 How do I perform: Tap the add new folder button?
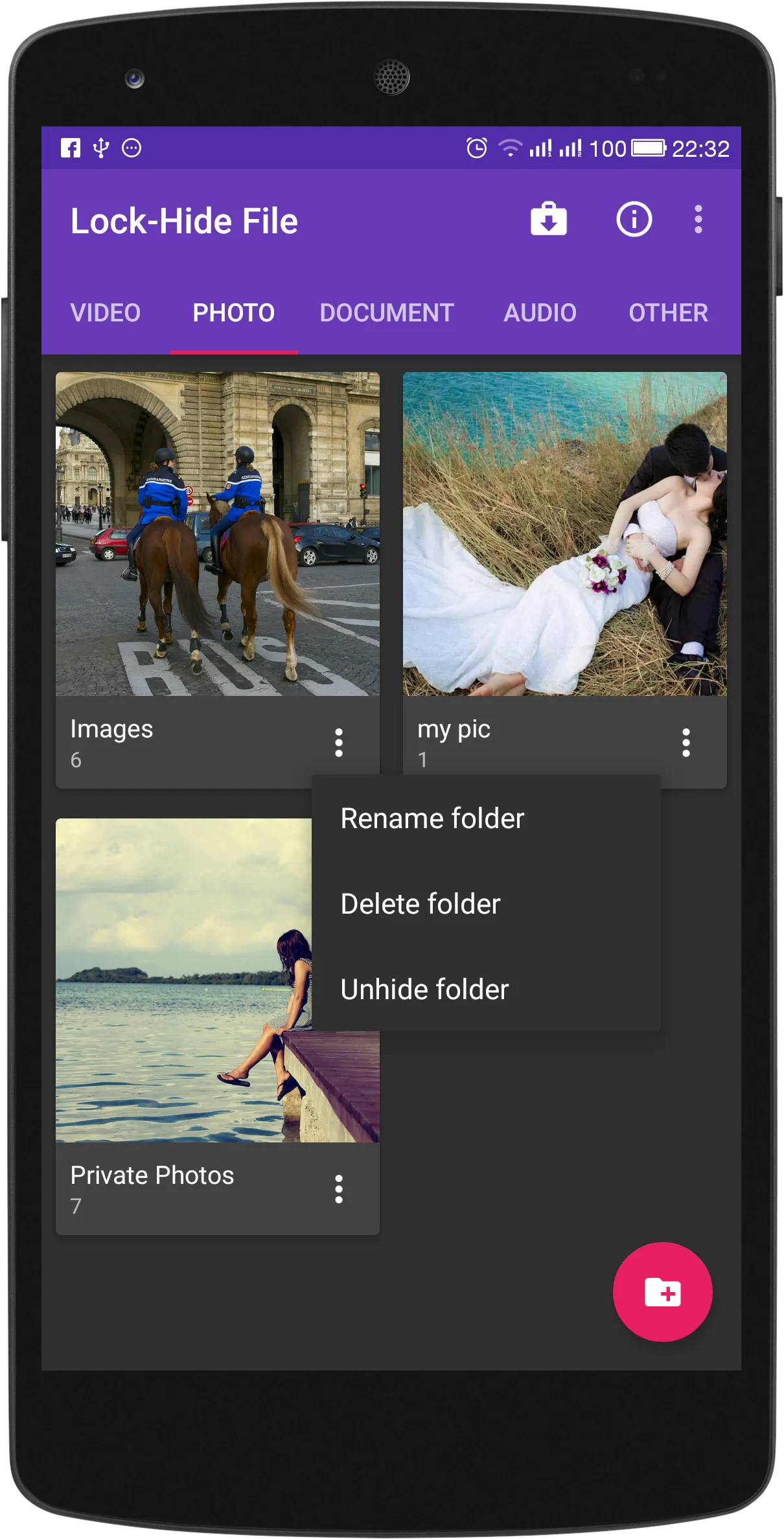(662, 1291)
